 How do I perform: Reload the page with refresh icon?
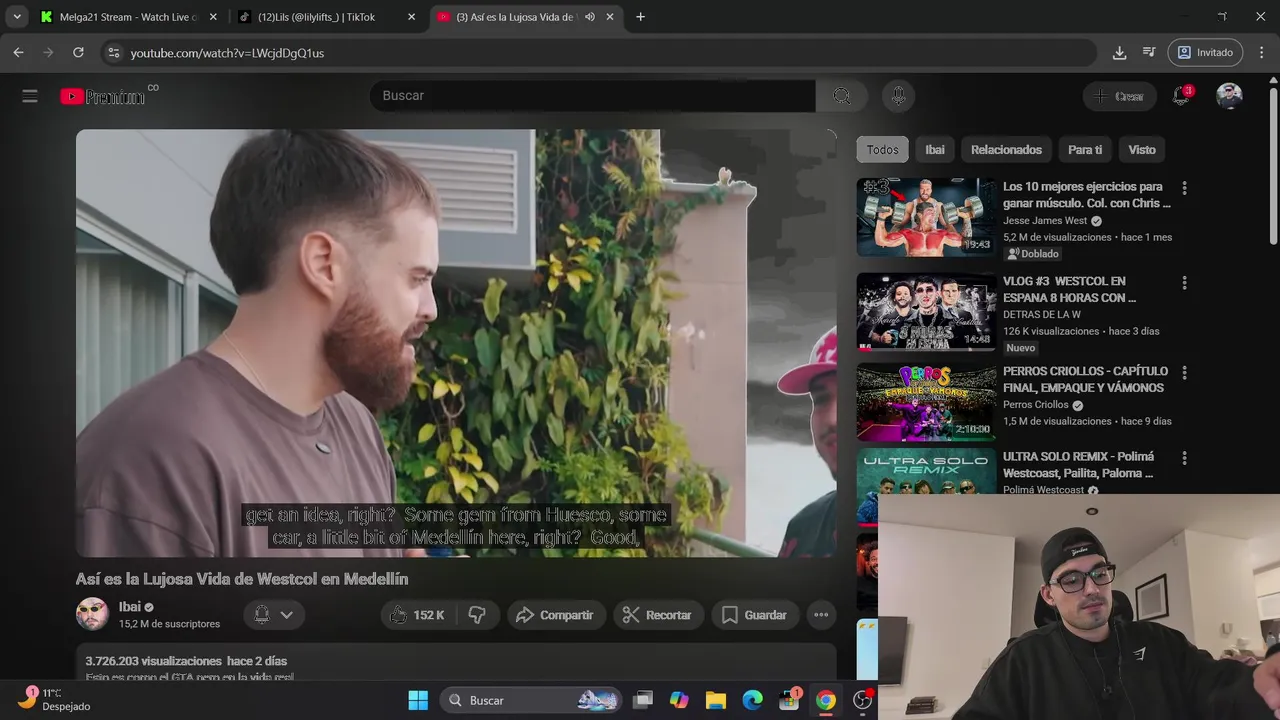coord(78,52)
